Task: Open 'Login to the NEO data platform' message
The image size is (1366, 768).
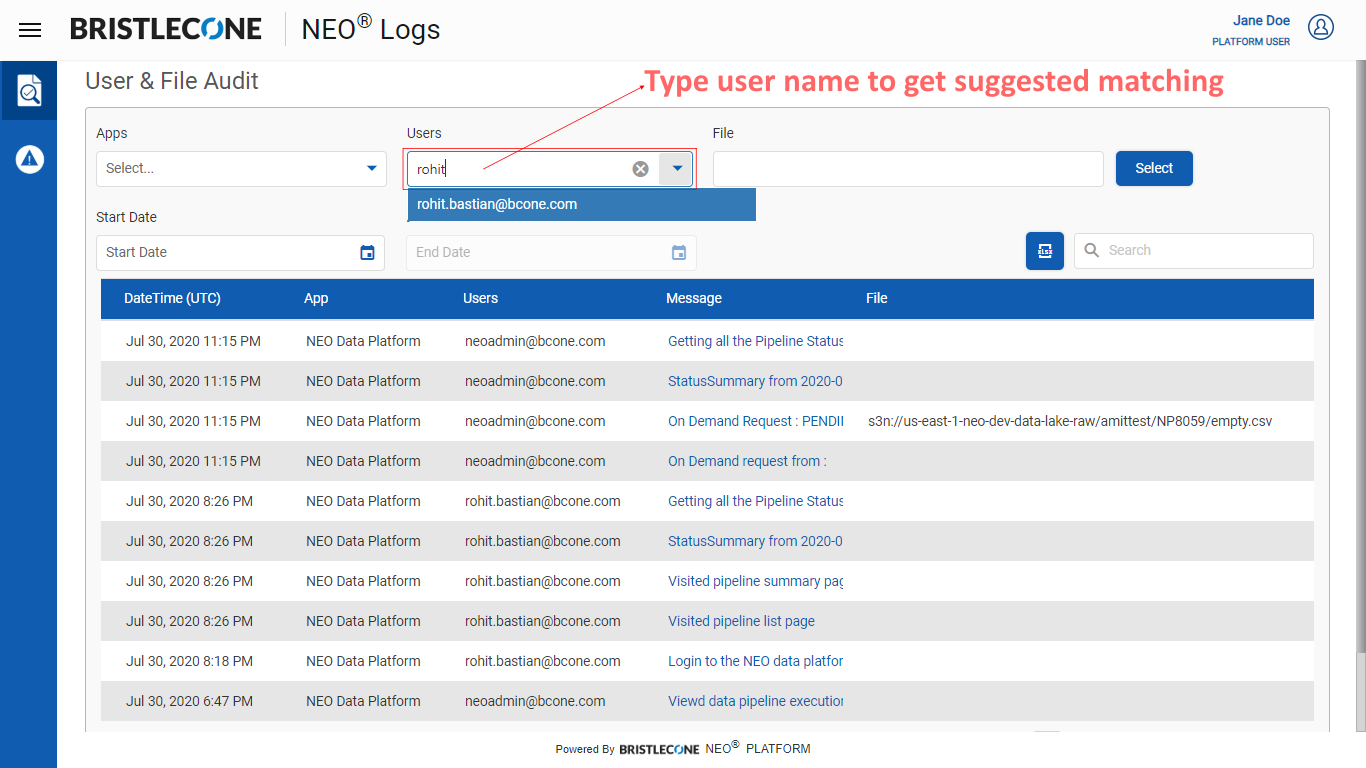Action: tap(755, 661)
